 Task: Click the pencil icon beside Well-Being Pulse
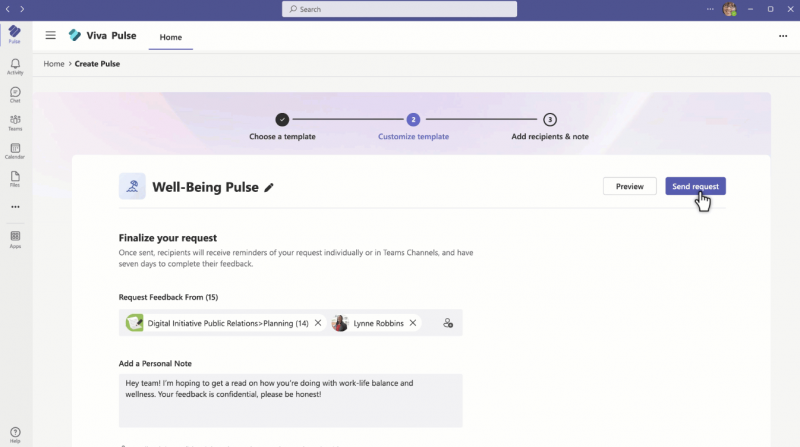(269, 187)
